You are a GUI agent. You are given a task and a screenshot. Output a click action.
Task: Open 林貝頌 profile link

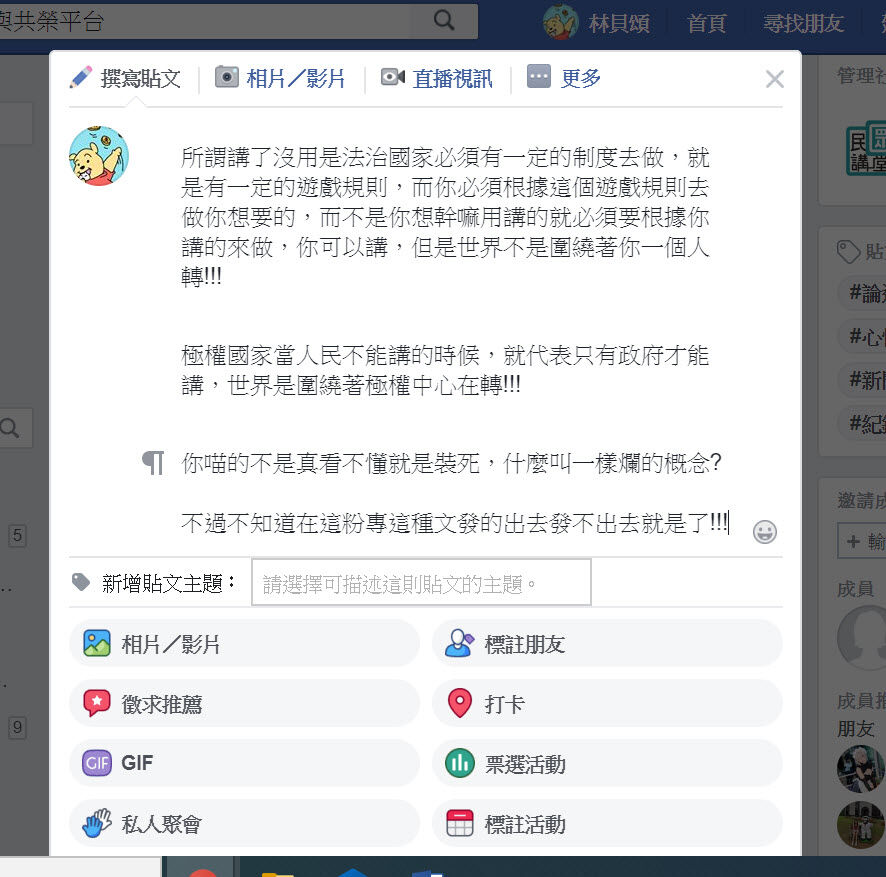coord(596,23)
